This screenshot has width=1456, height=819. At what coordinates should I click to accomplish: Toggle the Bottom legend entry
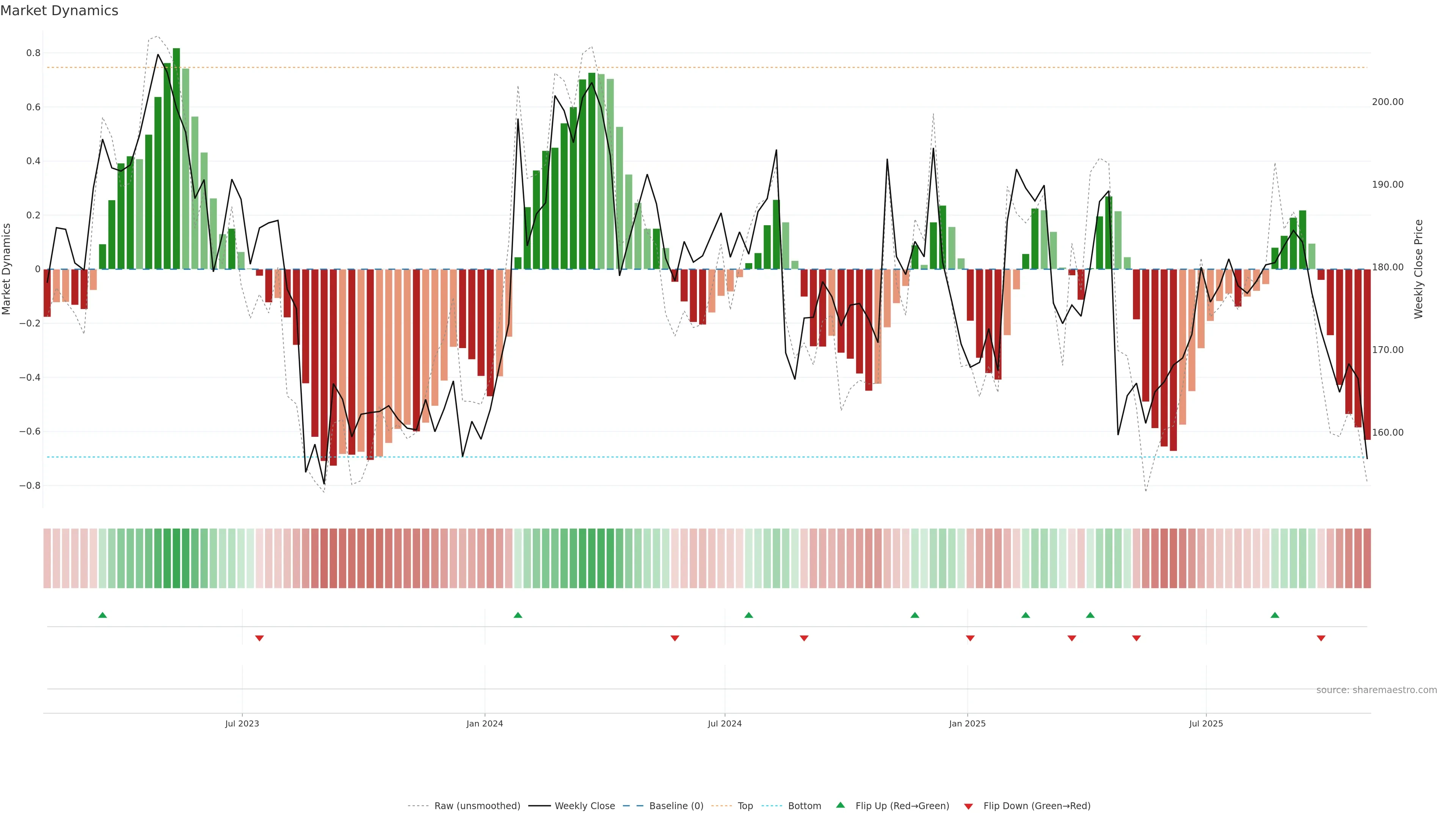804,806
